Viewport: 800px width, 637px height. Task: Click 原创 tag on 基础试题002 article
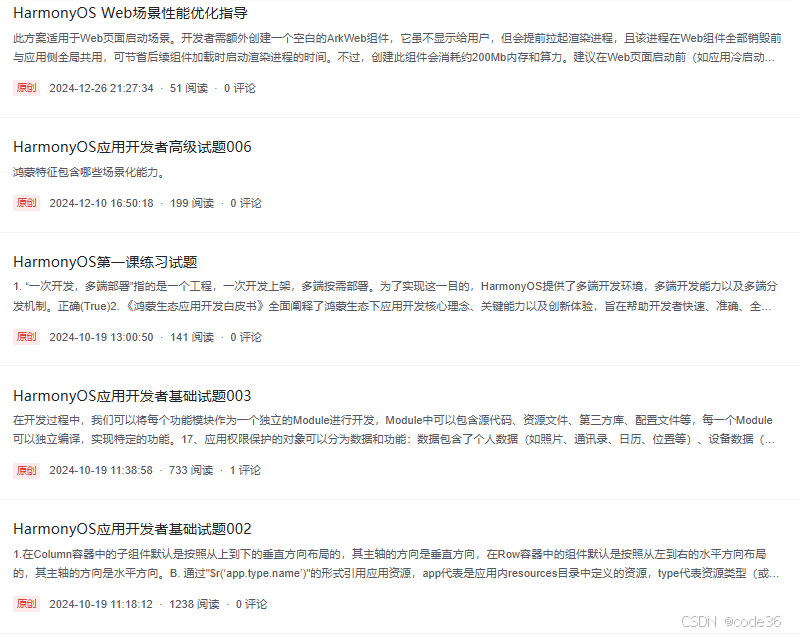[27, 604]
